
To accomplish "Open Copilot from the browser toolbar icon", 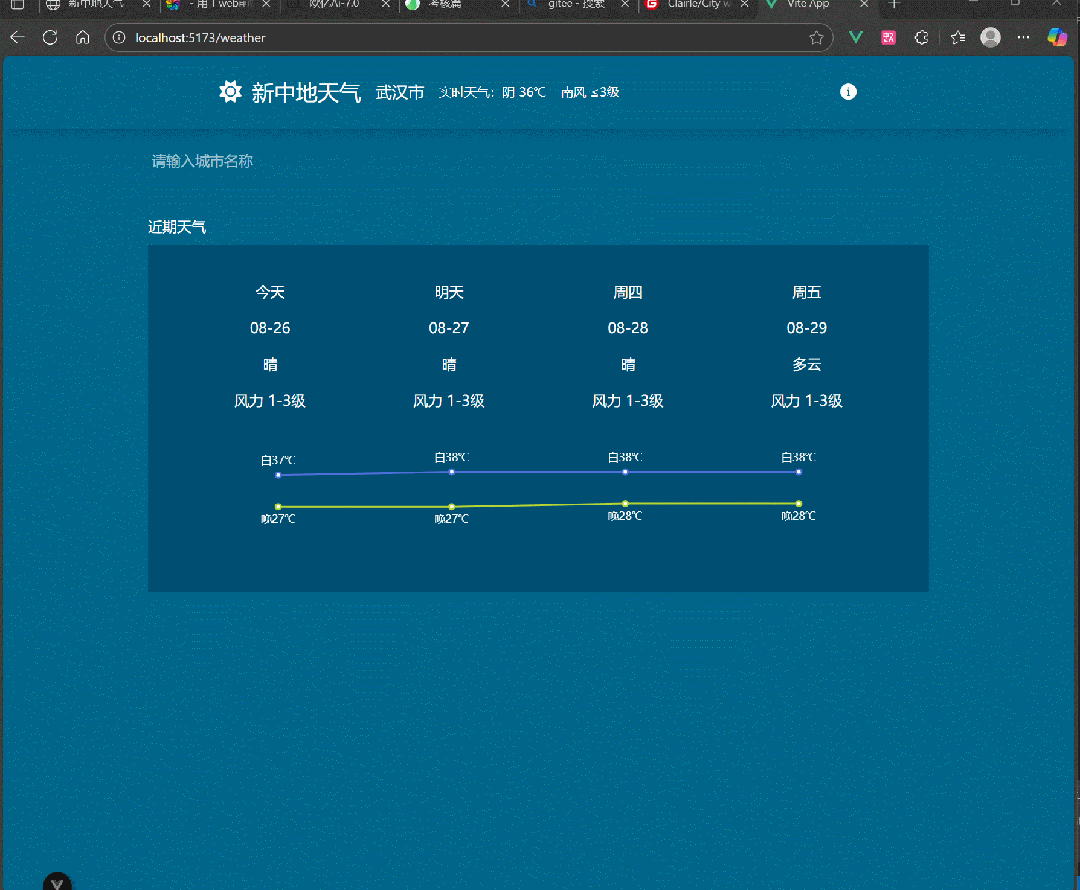I will tap(1057, 37).
